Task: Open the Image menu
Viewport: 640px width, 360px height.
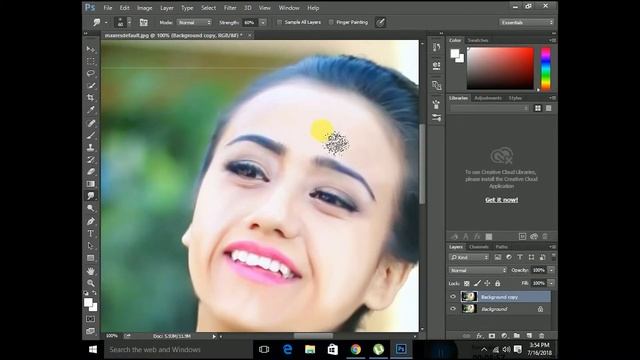Action: click(144, 8)
